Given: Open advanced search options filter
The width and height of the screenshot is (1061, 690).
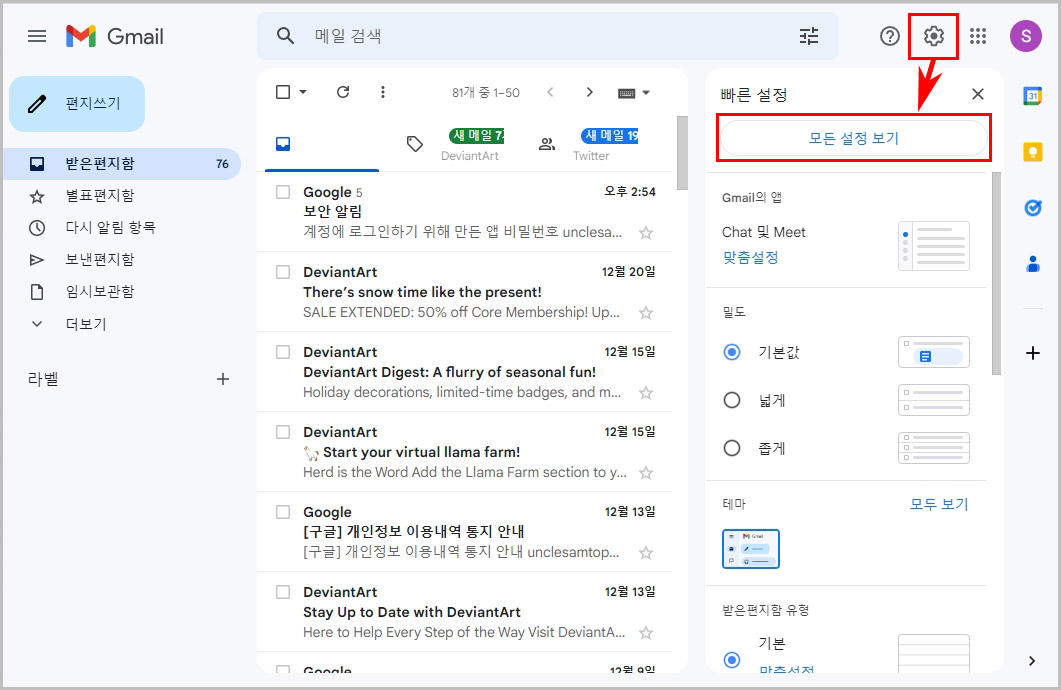Looking at the screenshot, I should coord(808,36).
